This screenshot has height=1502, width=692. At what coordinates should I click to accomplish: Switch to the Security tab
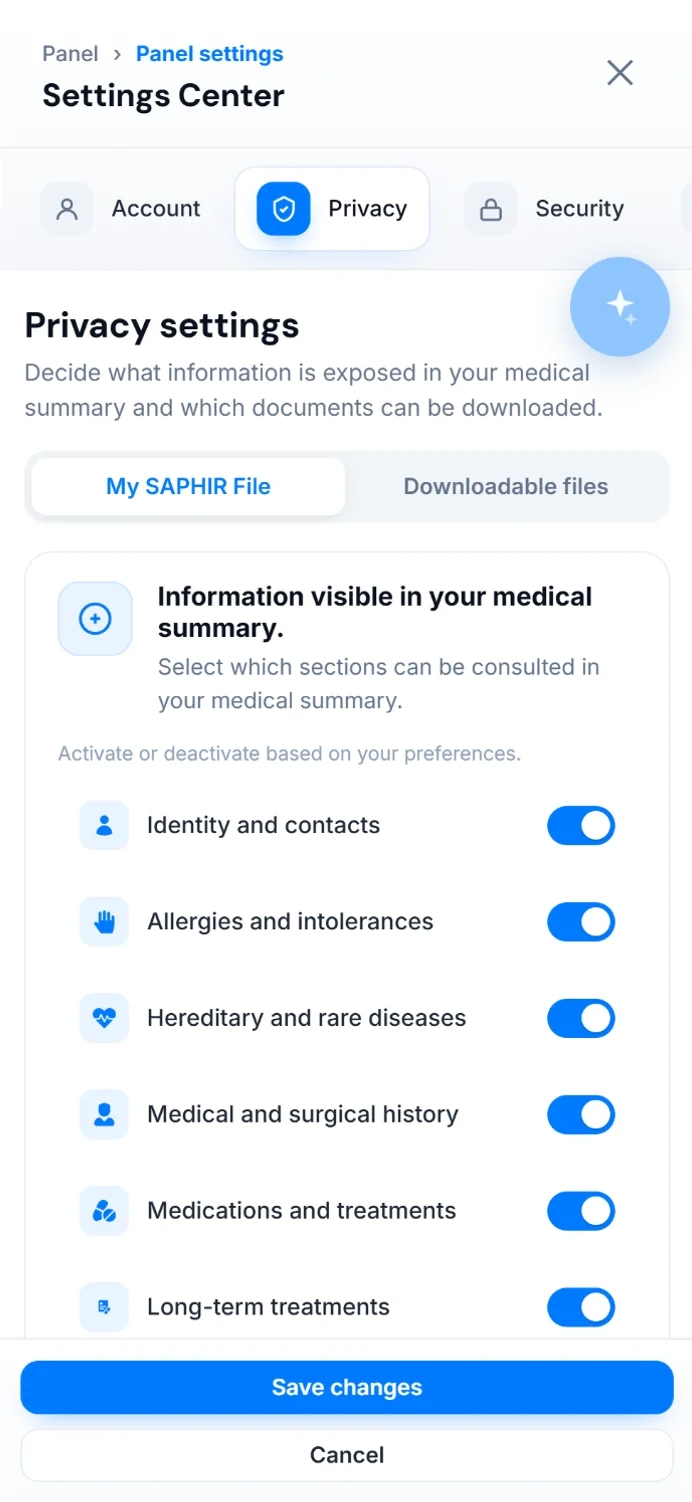point(545,209)
